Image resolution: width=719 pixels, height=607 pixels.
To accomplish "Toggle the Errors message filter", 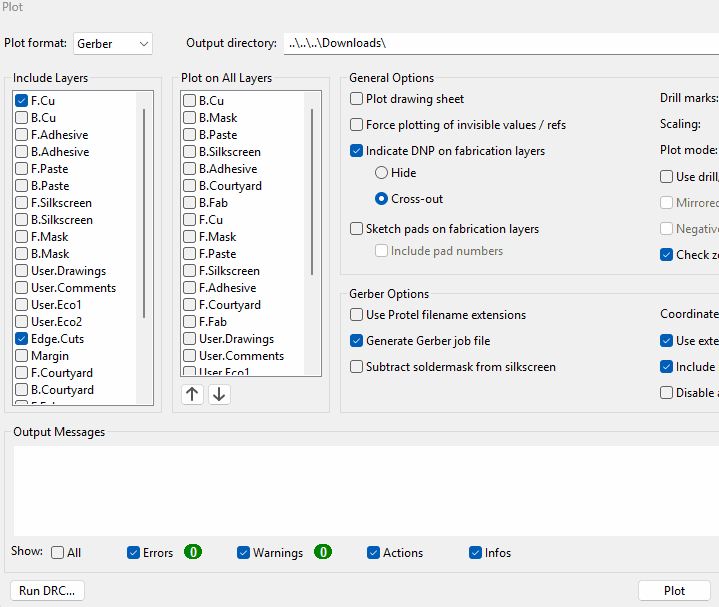I will [134, 553].
